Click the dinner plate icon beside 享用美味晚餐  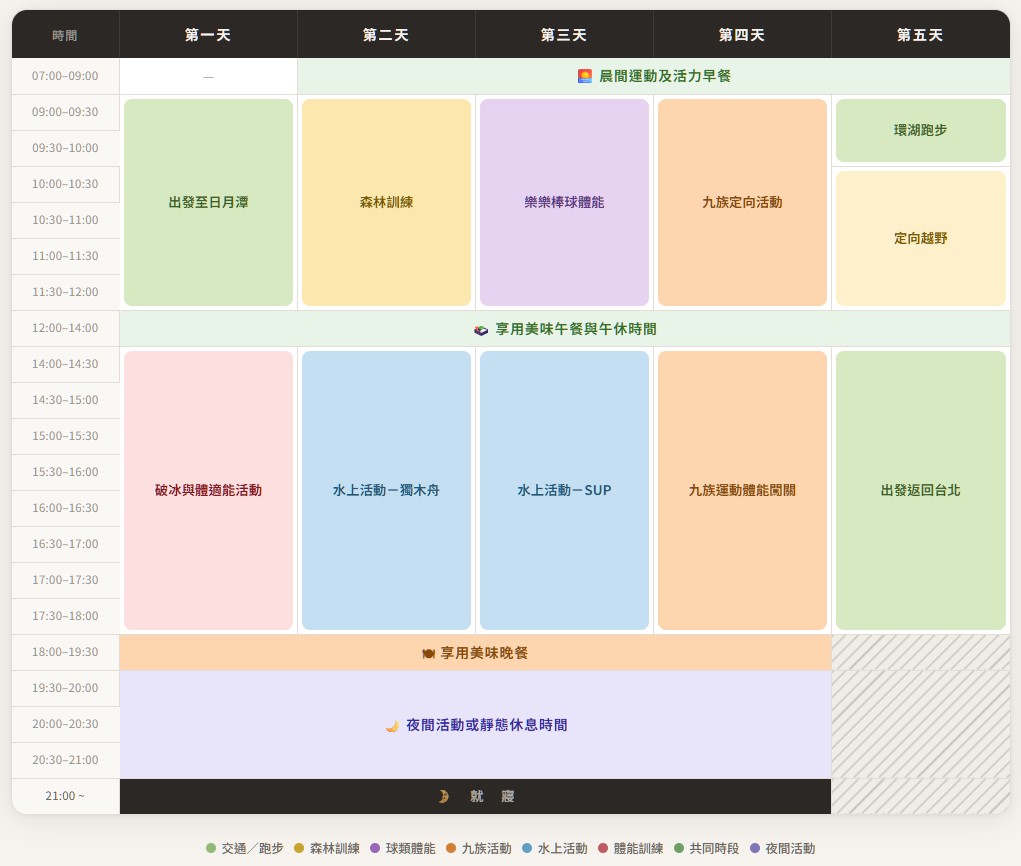(x=428, y=653)
